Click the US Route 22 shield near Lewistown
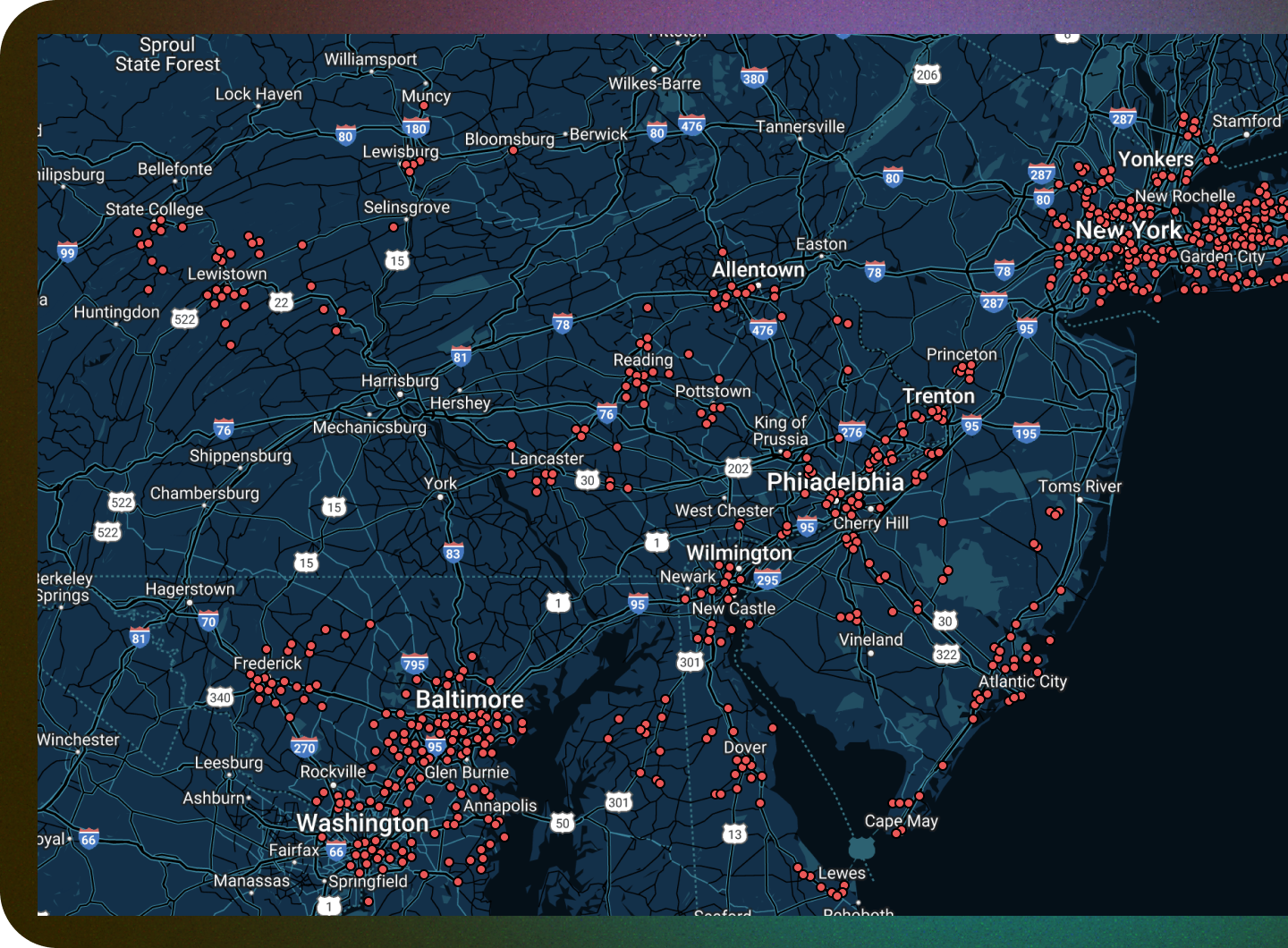 coord(282,302)
